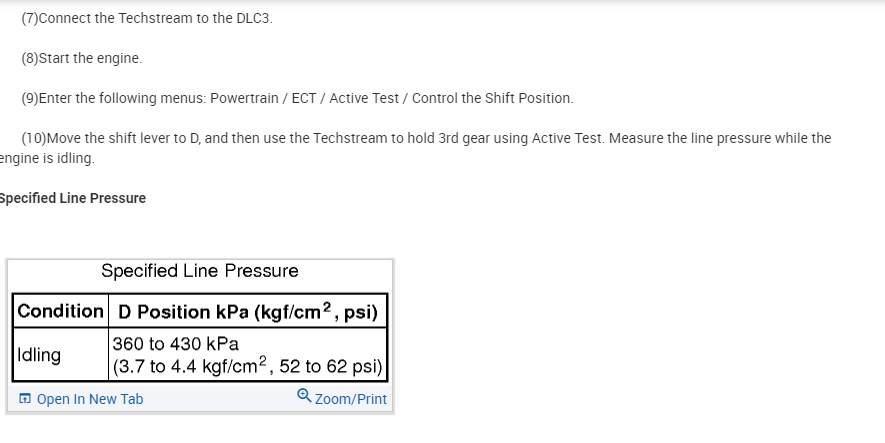
Task: Click the 360 to 430 kPa value
Action: point(175,344)
